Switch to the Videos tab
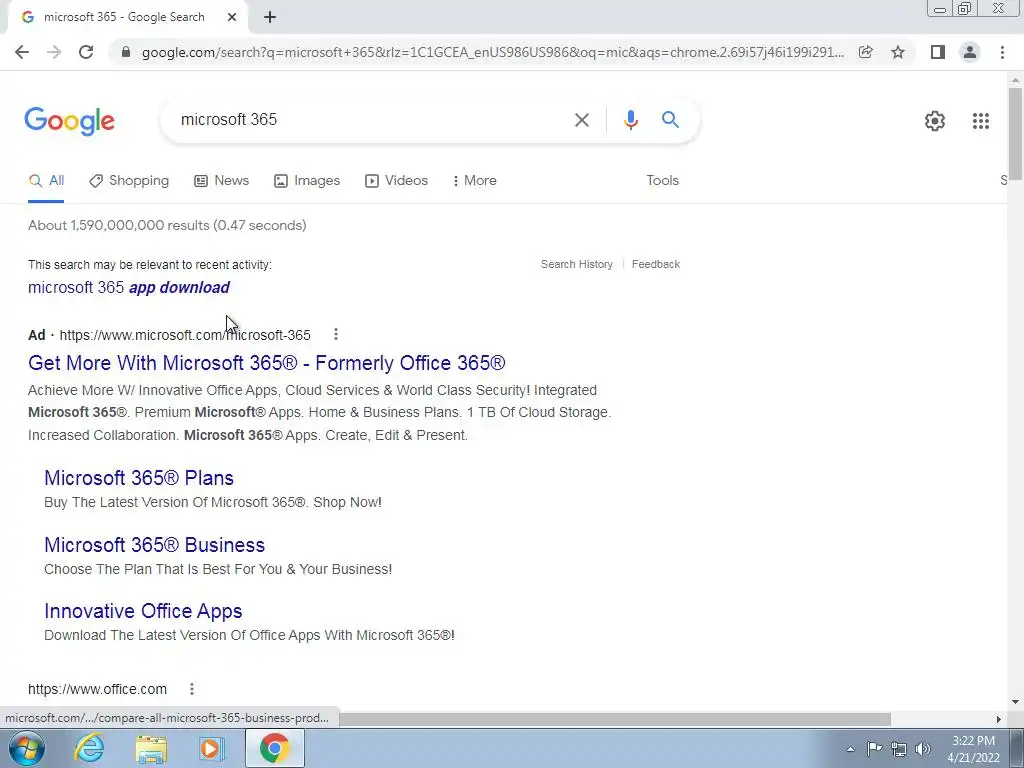This screenshot has height=768, width=1024. click(396, 181)
